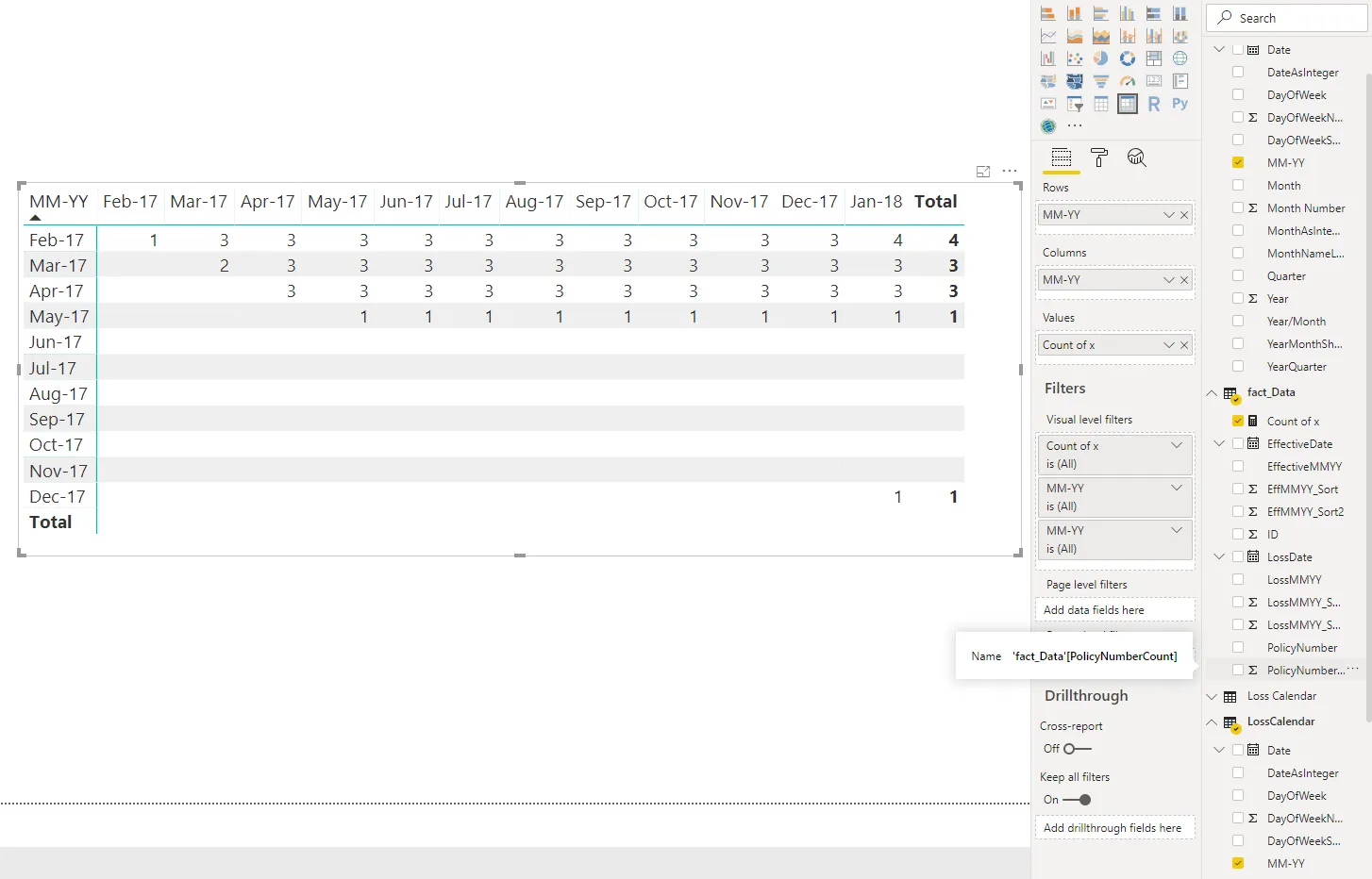
Task: Select the waterfall chart visual
Action: click(x=1048, y=58)
